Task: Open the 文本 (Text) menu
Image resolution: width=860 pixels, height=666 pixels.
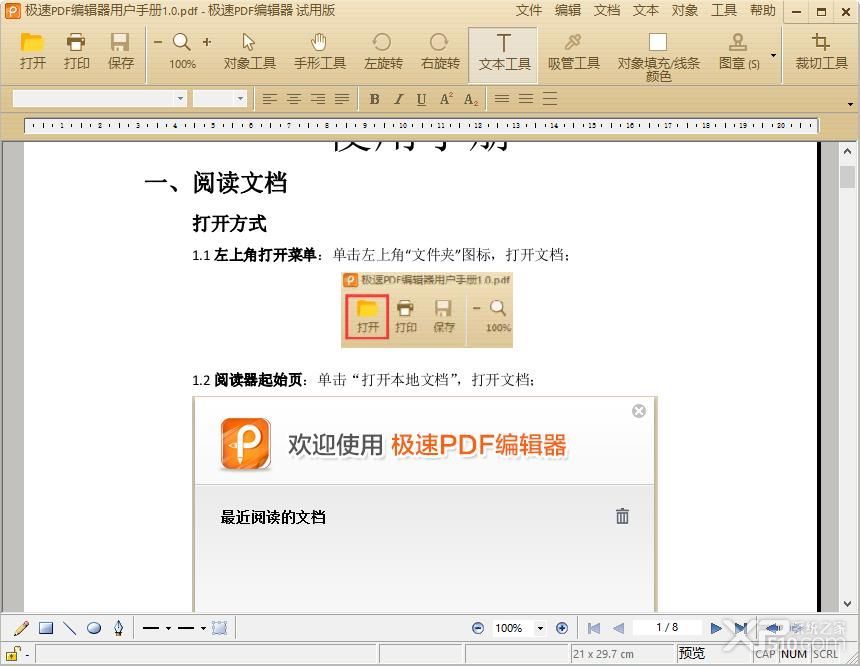Action: pyautogui.click(x=646, y=10)
